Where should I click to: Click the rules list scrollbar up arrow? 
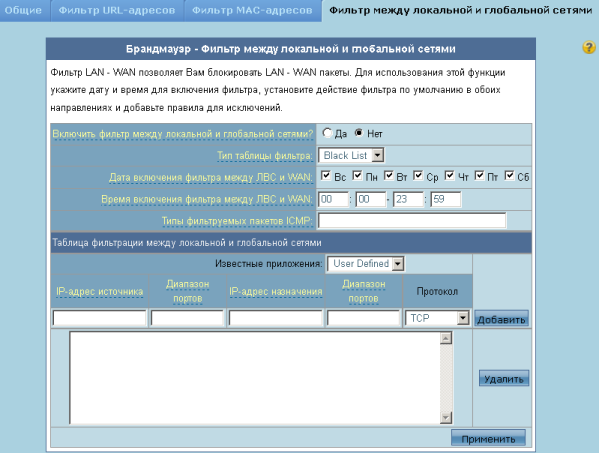446,338
